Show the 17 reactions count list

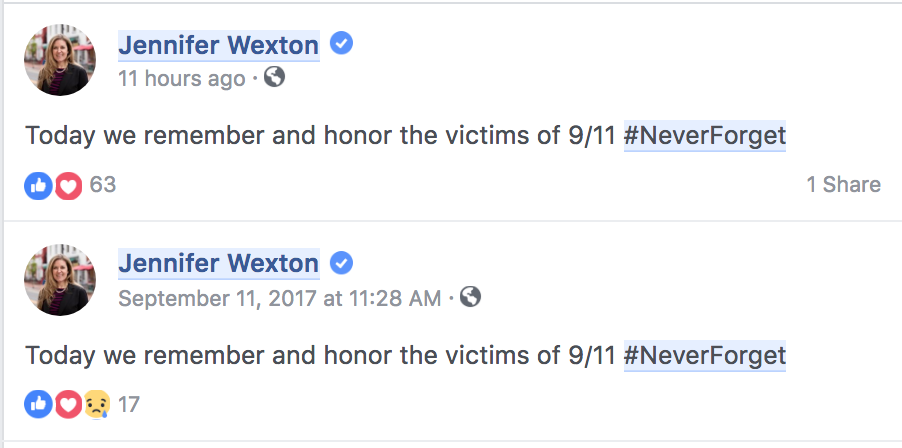point(128,405)
